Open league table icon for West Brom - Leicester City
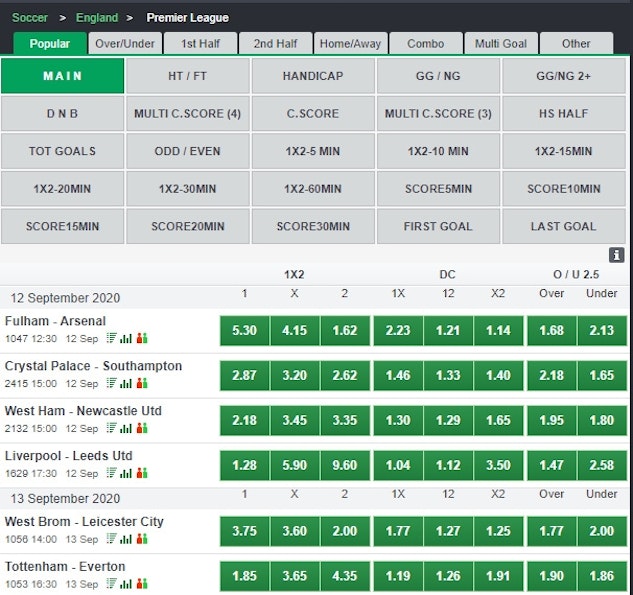This screenshot has width=633, height=595. tap(112, 538)
